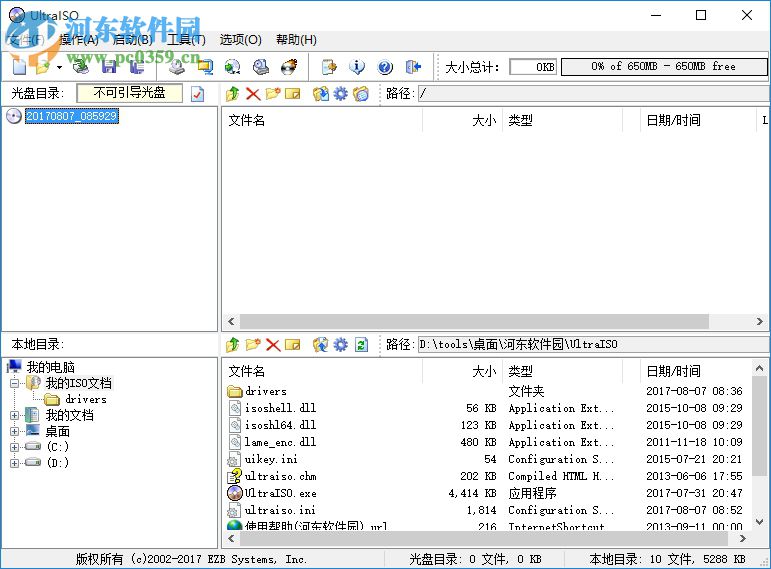This screenshot has width=771, height=569.
Task: Click the Open image folder icon
Action: tap(42, 66)
